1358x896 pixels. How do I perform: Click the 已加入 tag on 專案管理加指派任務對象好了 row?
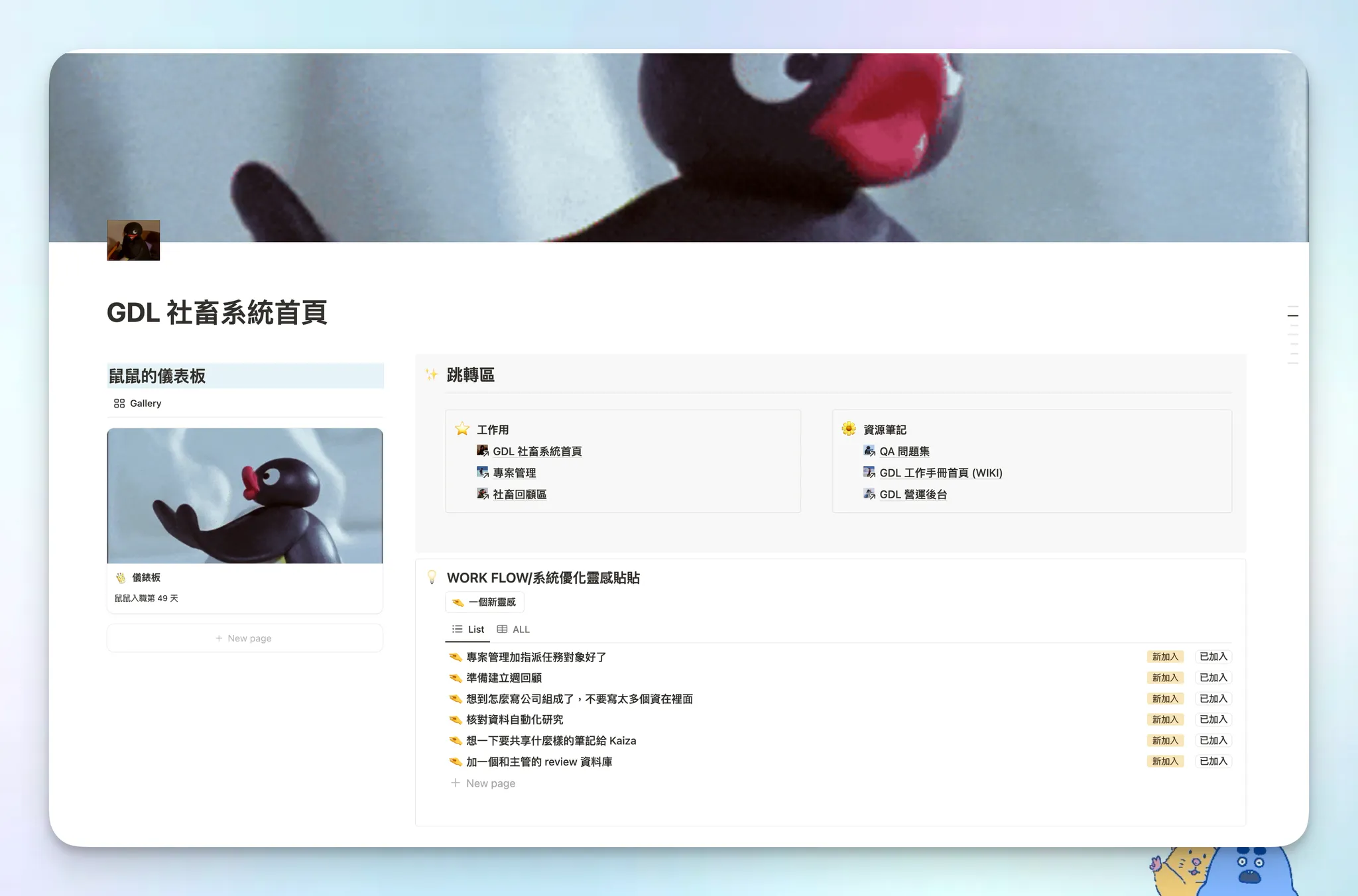pyautogui.click(x=1213, y=657)
